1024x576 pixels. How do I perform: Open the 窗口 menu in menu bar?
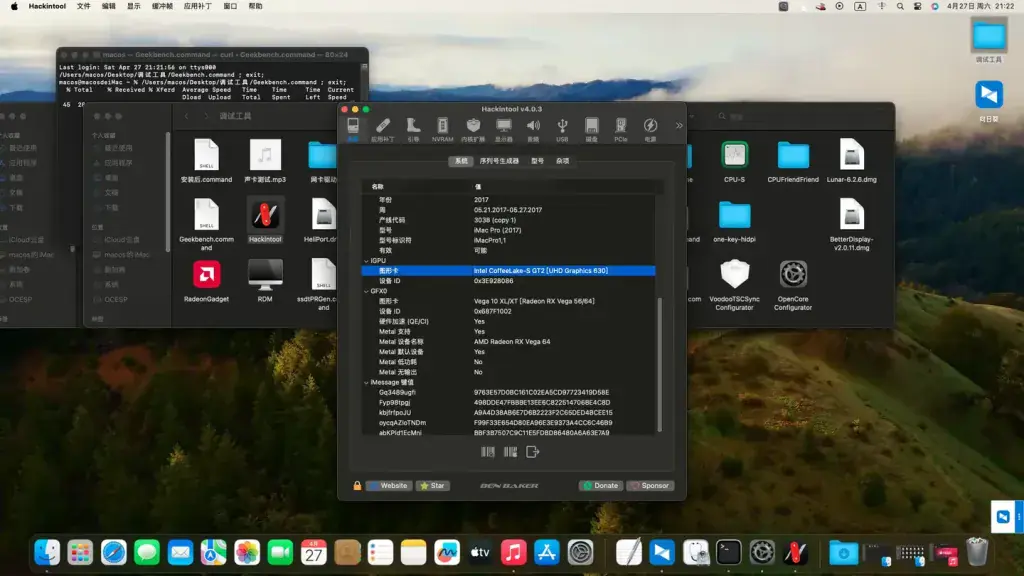click(x=231, y=7)
